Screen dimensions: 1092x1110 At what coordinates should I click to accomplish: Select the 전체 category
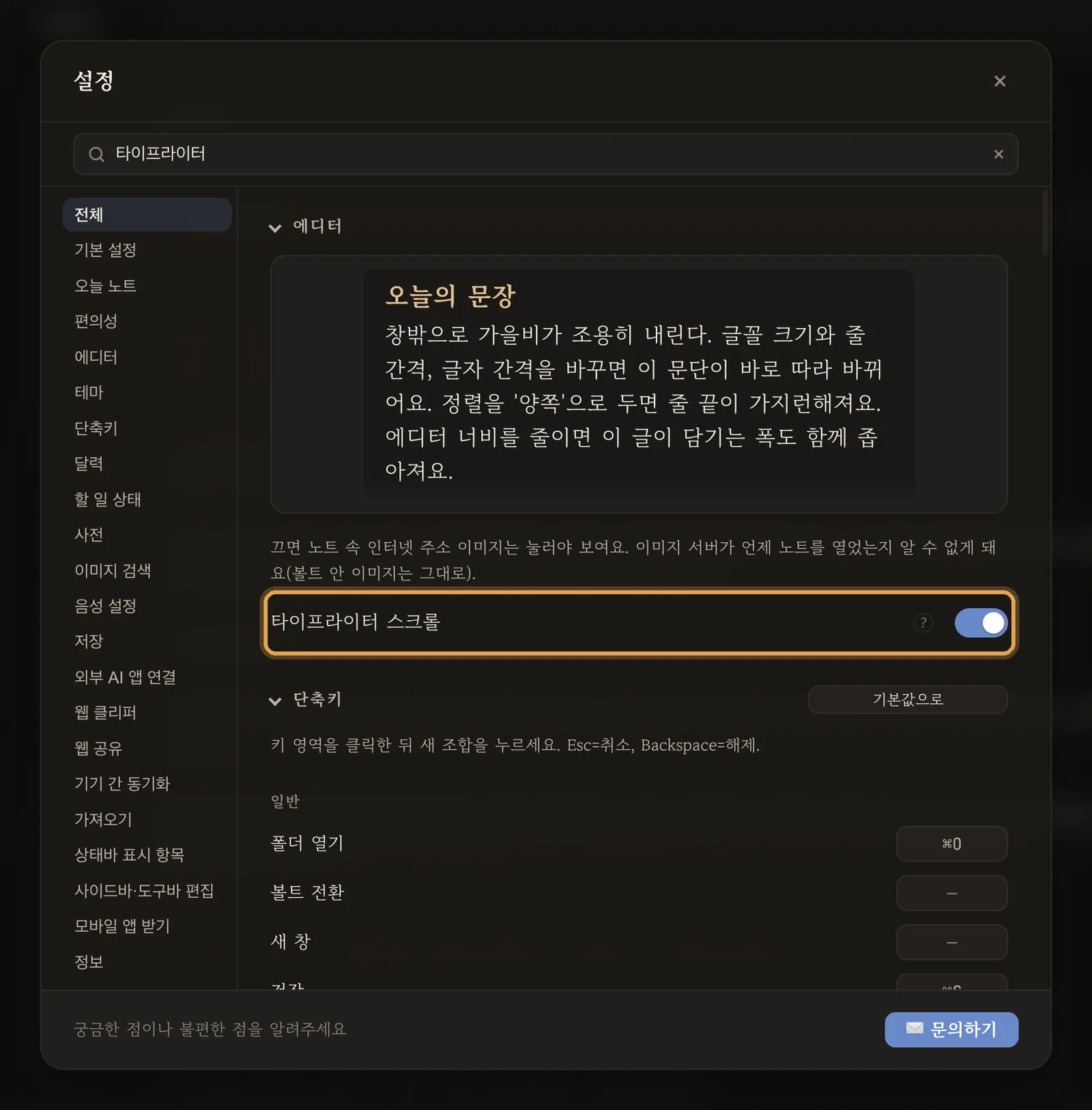click(147, 215)
